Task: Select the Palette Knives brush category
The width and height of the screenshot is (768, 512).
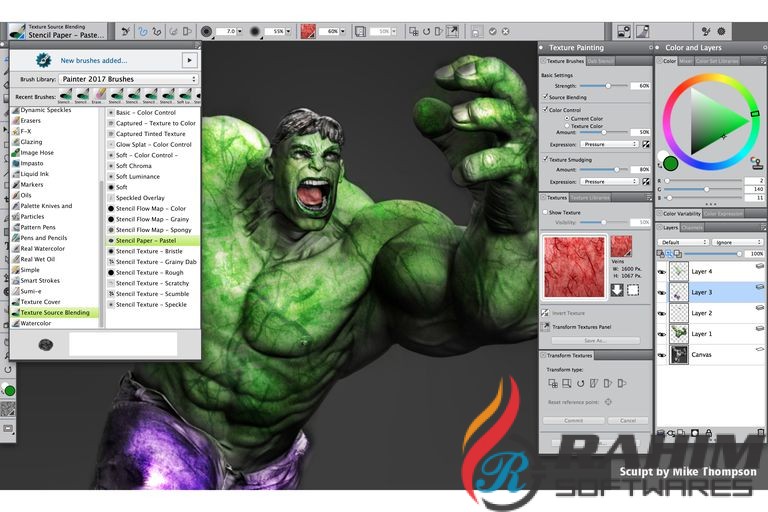Action: tap(46, 206)
